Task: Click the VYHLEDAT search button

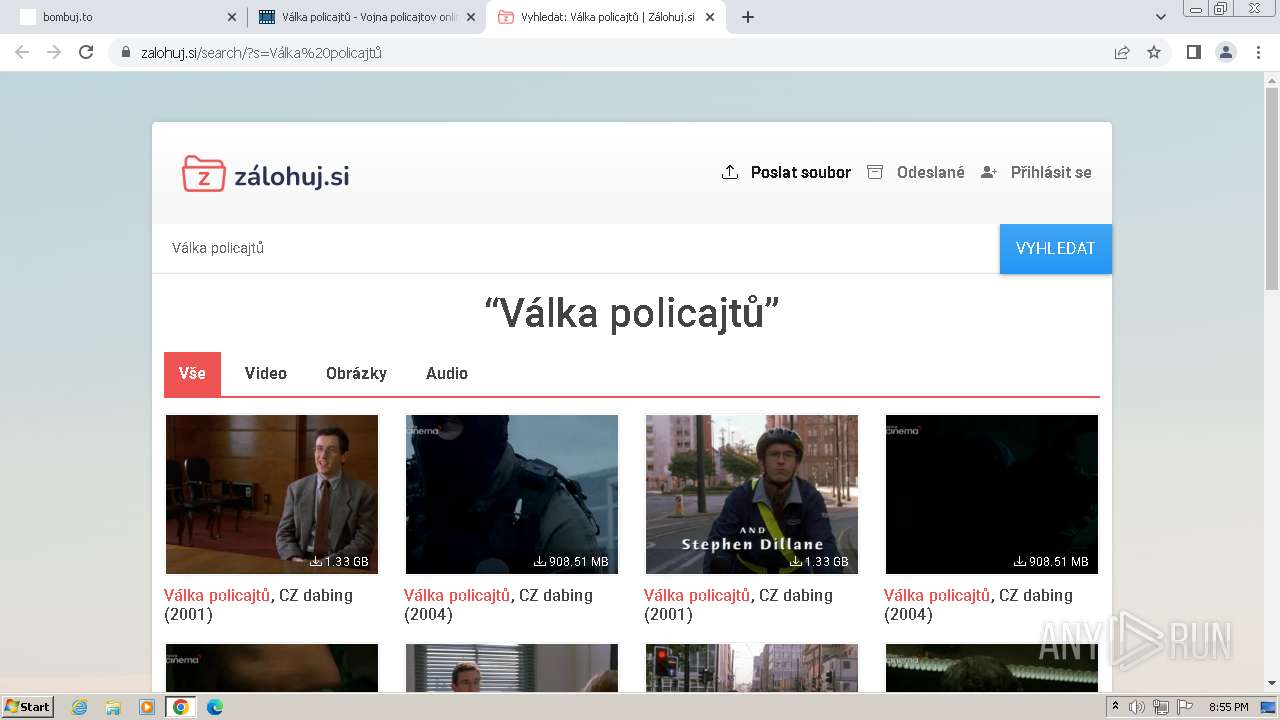Action: click(1056, 248)
